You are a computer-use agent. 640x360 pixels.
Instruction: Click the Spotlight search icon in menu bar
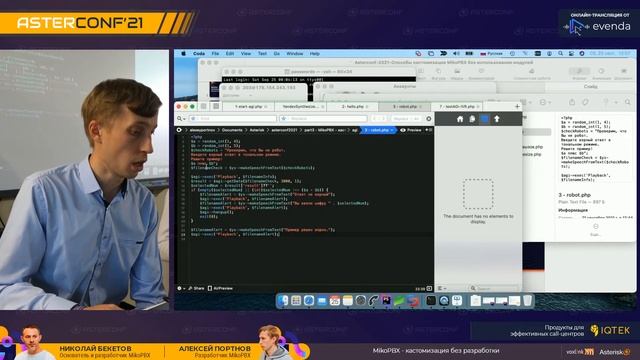point(560,53)
